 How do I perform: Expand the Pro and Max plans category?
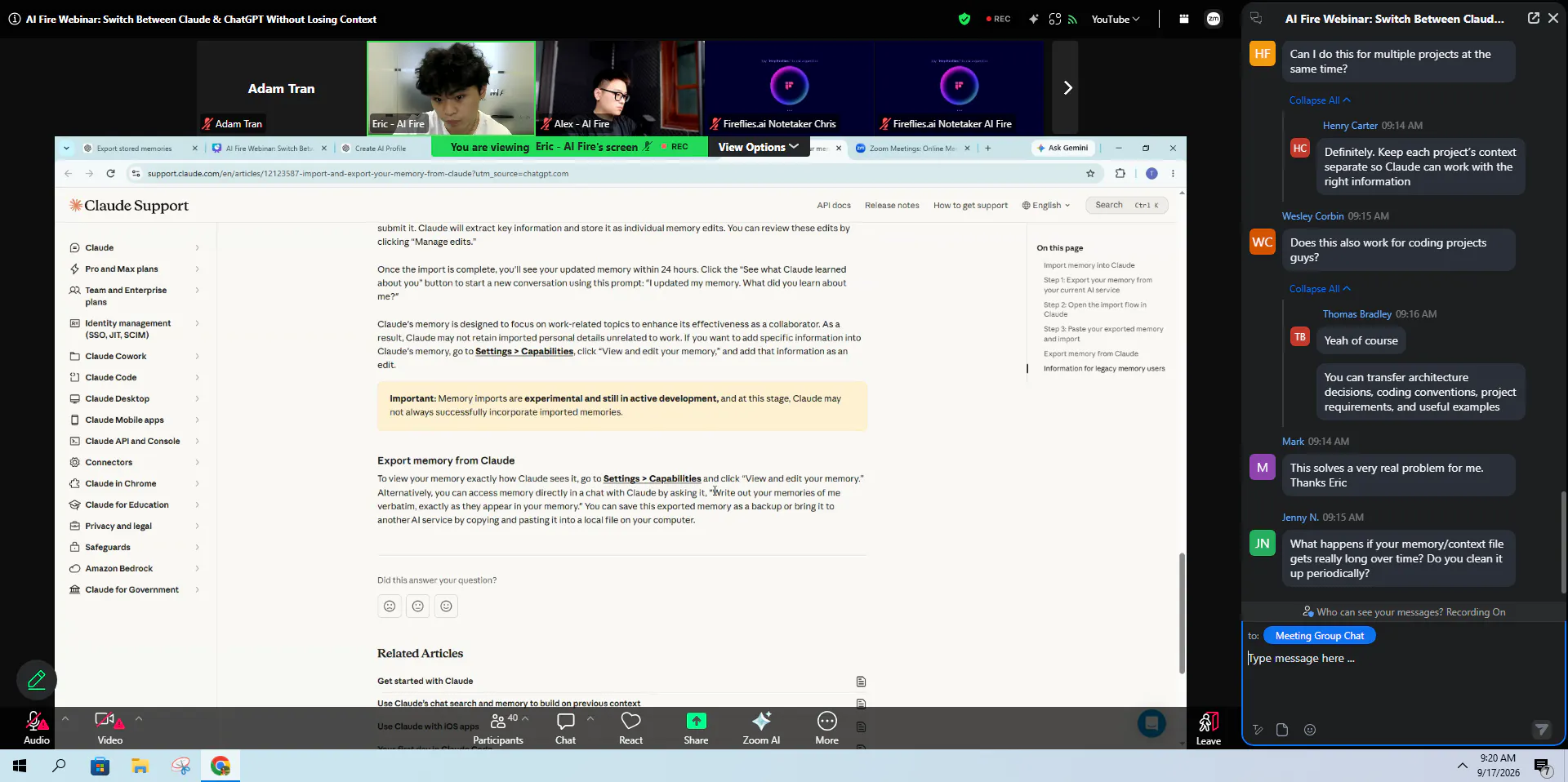(135, 269)
